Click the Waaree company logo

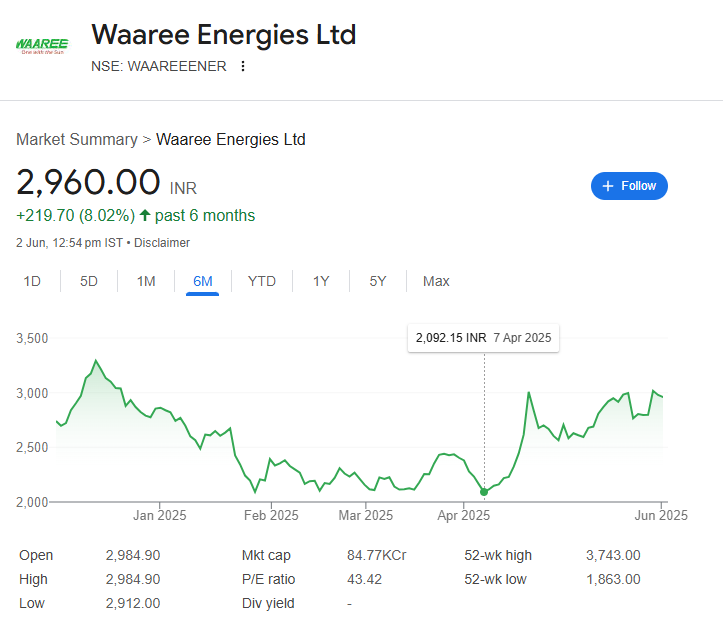tap(42, 46)
